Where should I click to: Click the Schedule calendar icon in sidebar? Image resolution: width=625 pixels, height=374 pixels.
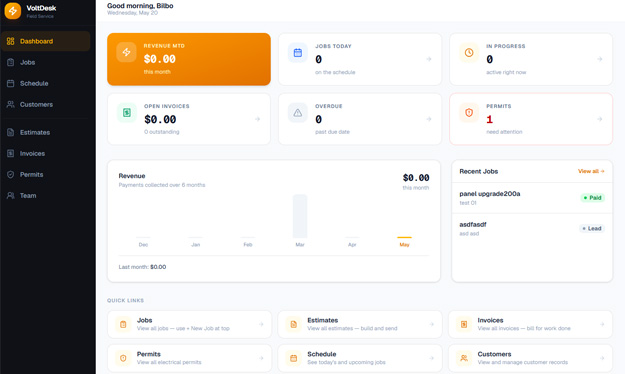pos(11,83)
